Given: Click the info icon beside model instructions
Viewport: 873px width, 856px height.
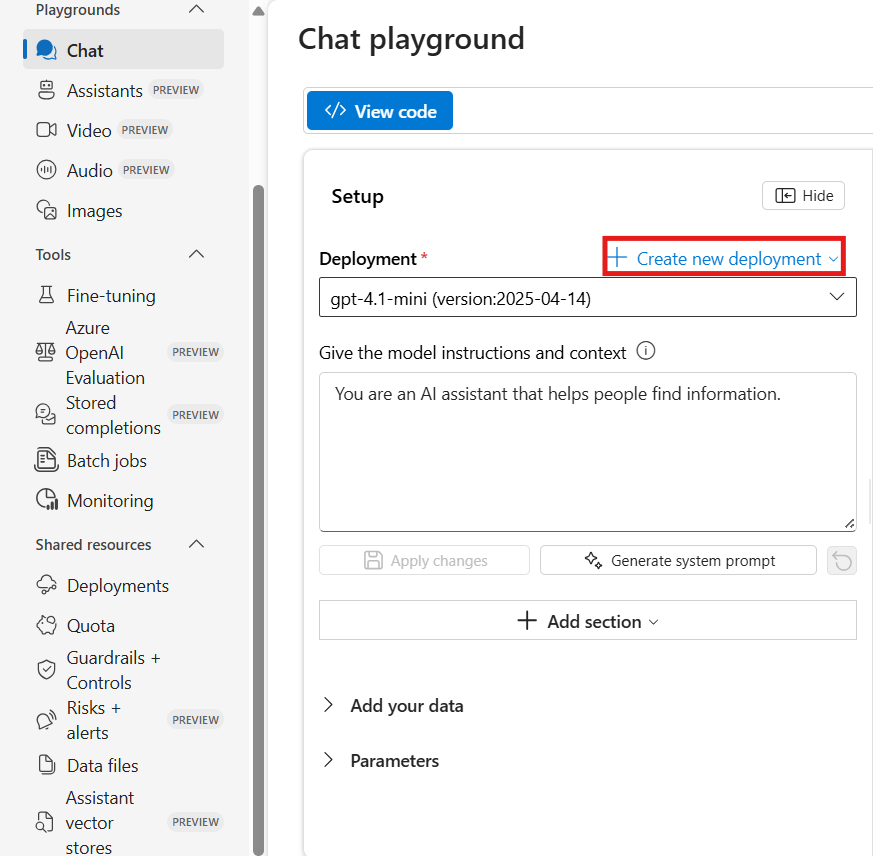Looking at the screenshot, I should coord(645,351).
